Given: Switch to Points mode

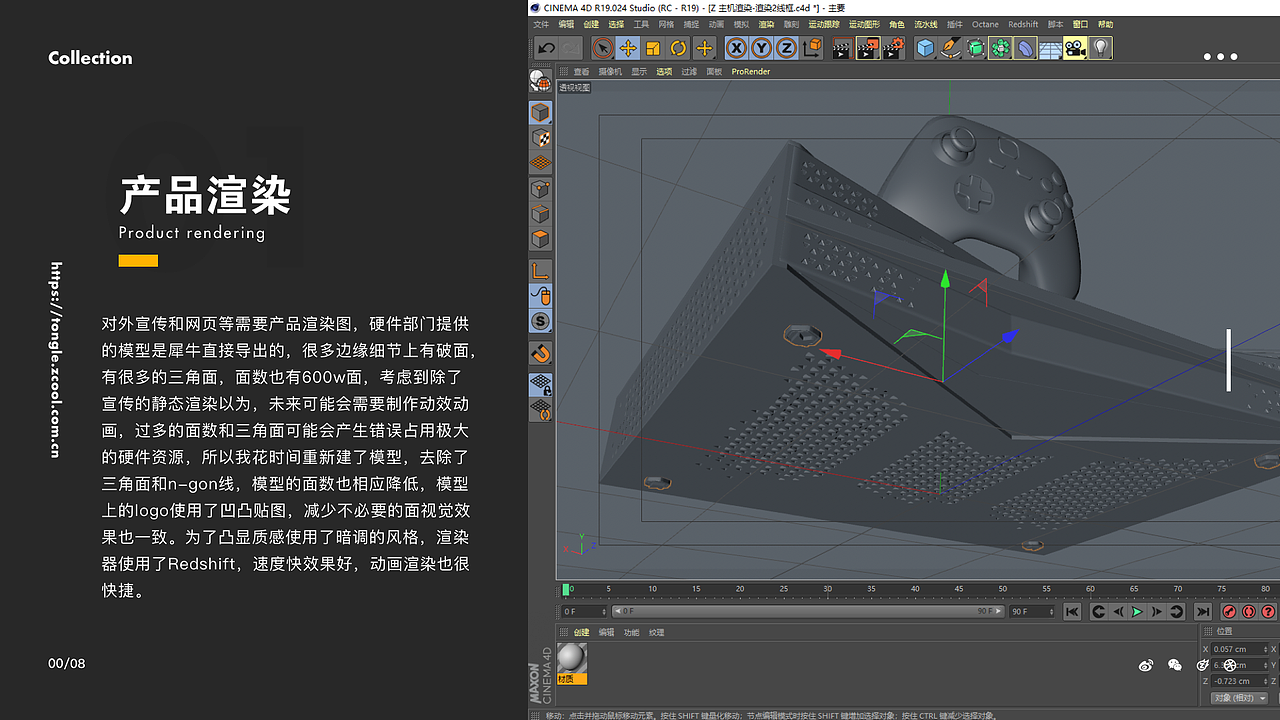Looking at the screenshot, I should pos(540,189).
